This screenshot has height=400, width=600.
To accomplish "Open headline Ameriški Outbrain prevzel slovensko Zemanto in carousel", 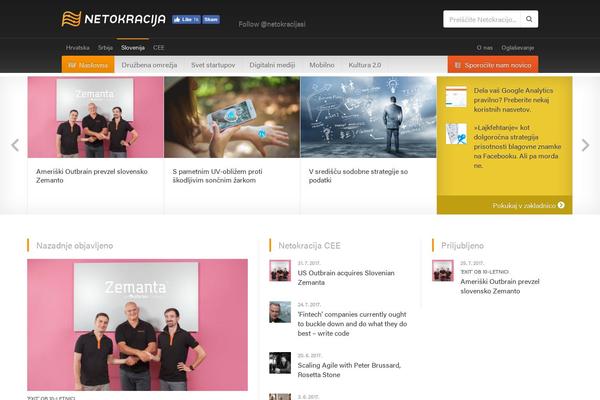I will tap(92, 176).
